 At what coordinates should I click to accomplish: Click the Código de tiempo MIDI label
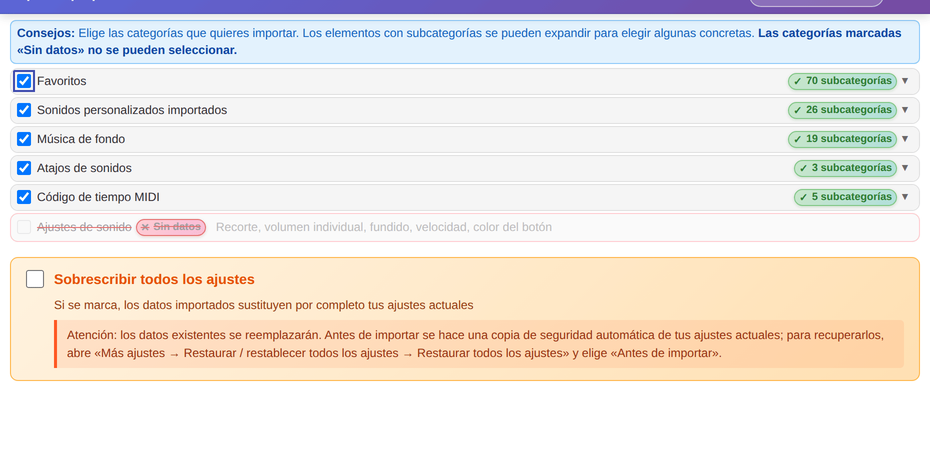[98, 197]
